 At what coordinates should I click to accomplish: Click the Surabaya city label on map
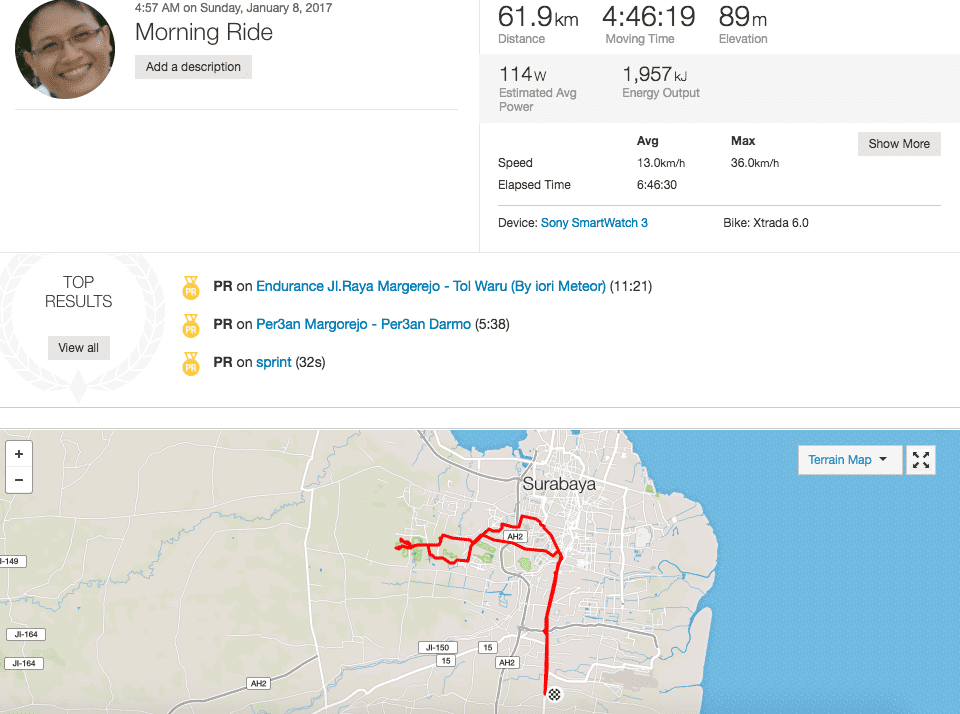559,484
